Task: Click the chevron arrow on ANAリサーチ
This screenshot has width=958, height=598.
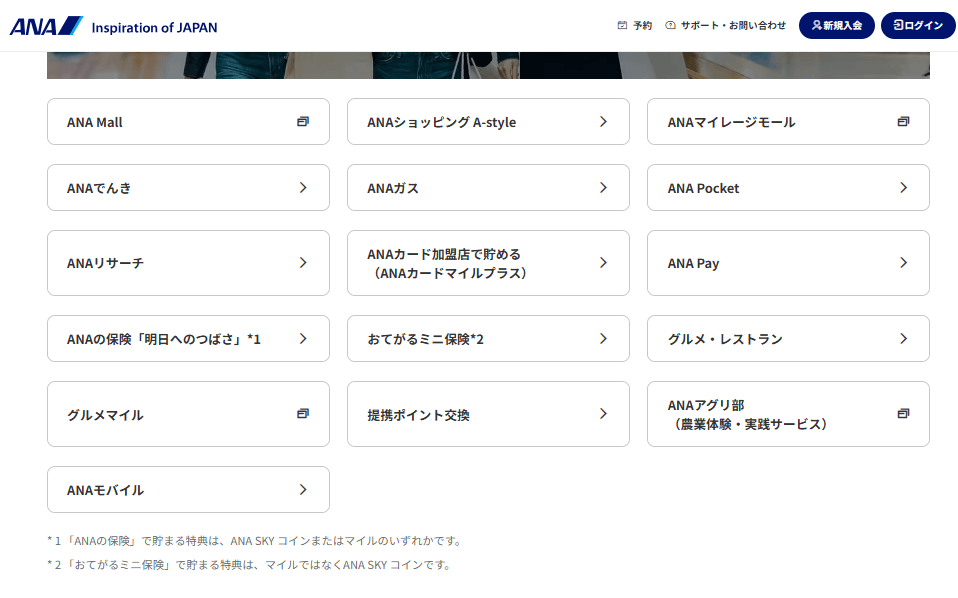Action: click(x=303, y=263)
